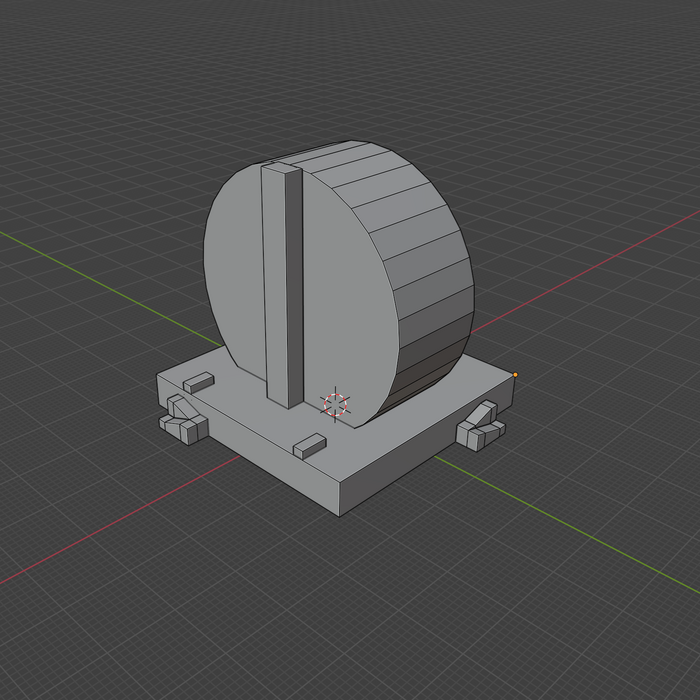Screen dimensions: 700x700
Task: Click the small block at the base left corner
Action: click(x=199, y=383)
